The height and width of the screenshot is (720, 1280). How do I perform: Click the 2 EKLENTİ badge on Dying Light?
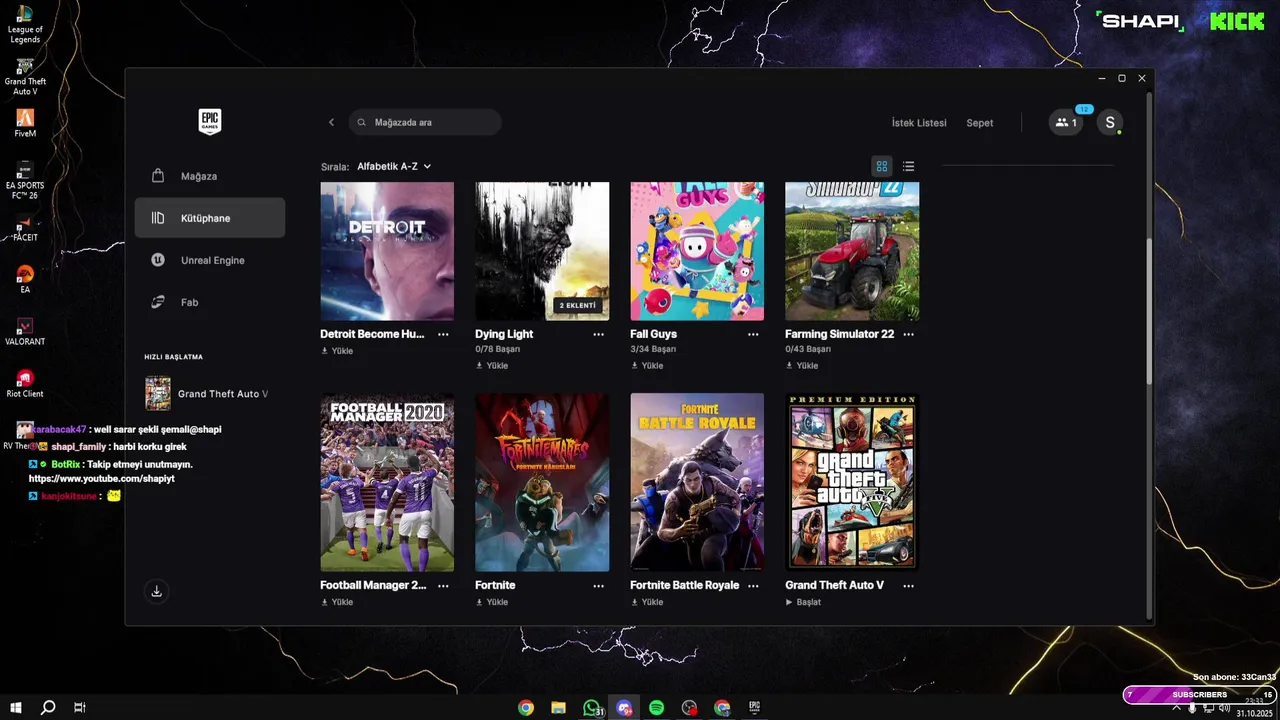[x=579, y=305]
